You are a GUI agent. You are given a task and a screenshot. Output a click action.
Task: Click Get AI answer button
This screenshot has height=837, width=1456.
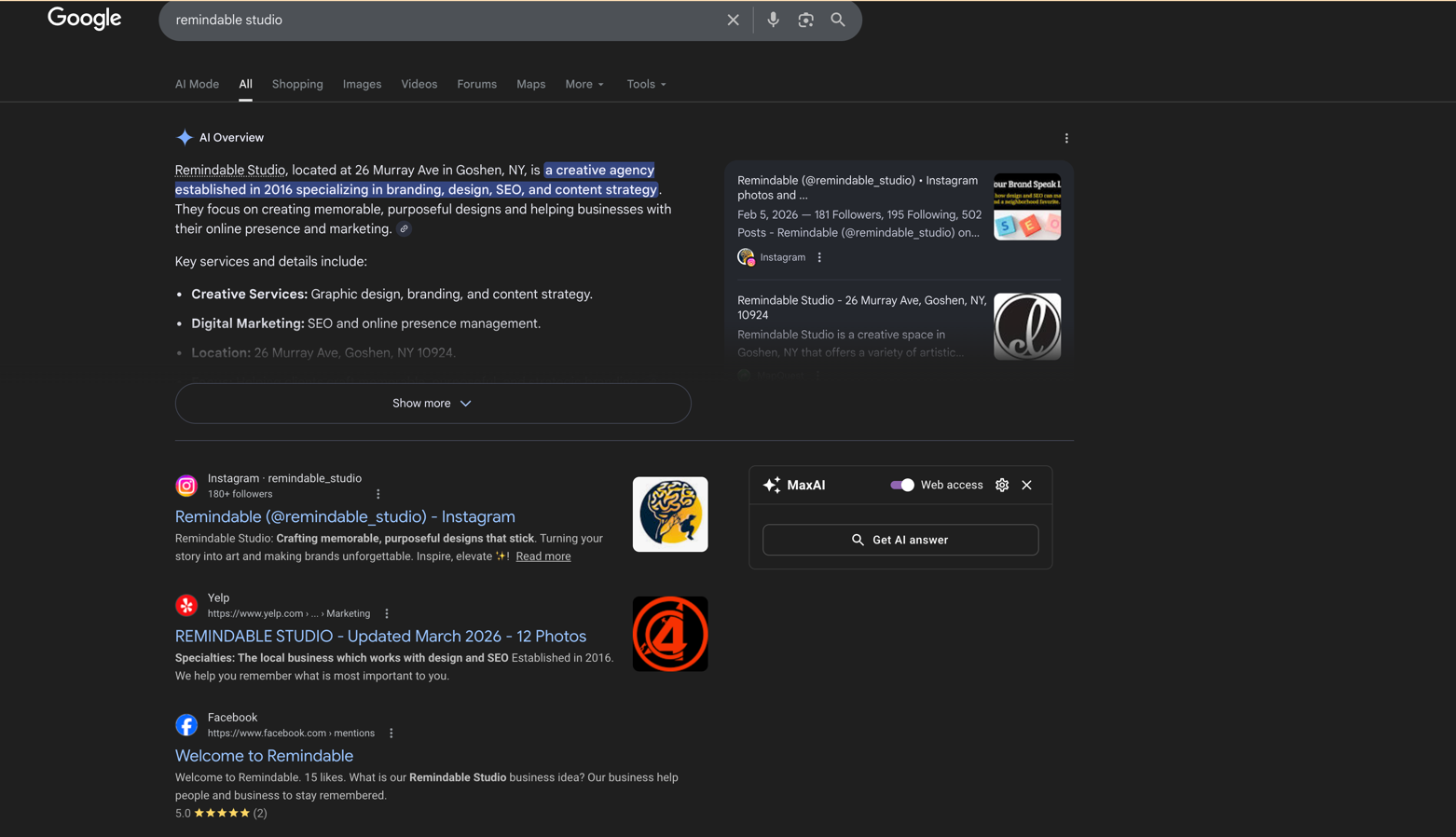(900, 540)
